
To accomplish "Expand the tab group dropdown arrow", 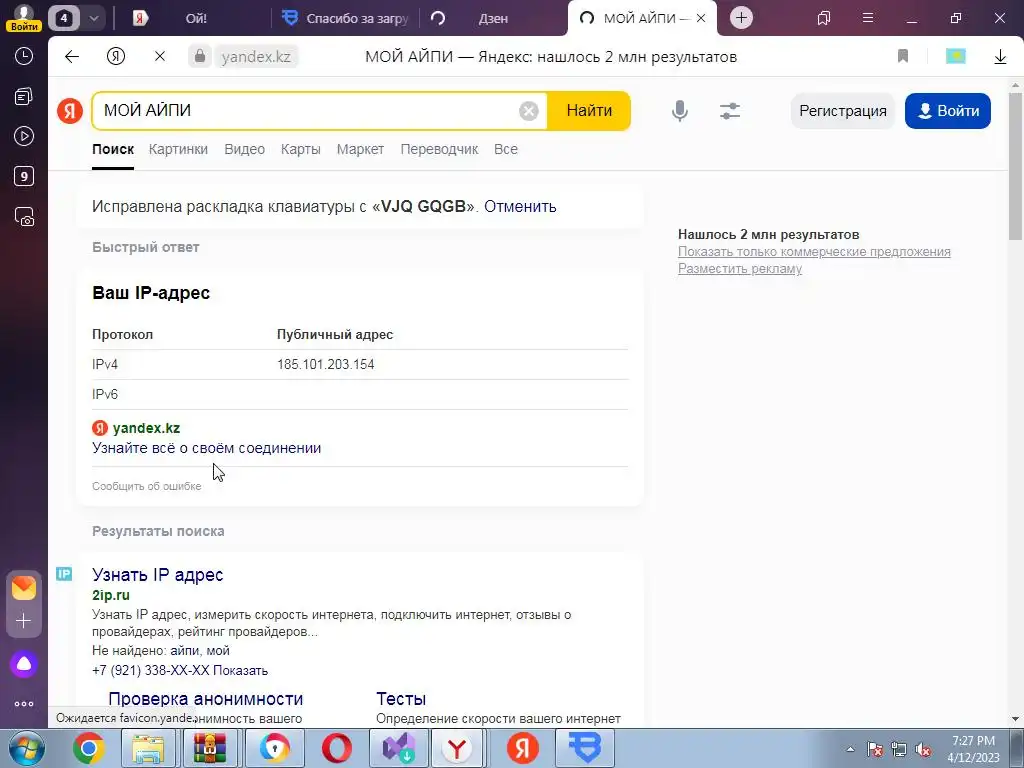I will pos(93,18).
